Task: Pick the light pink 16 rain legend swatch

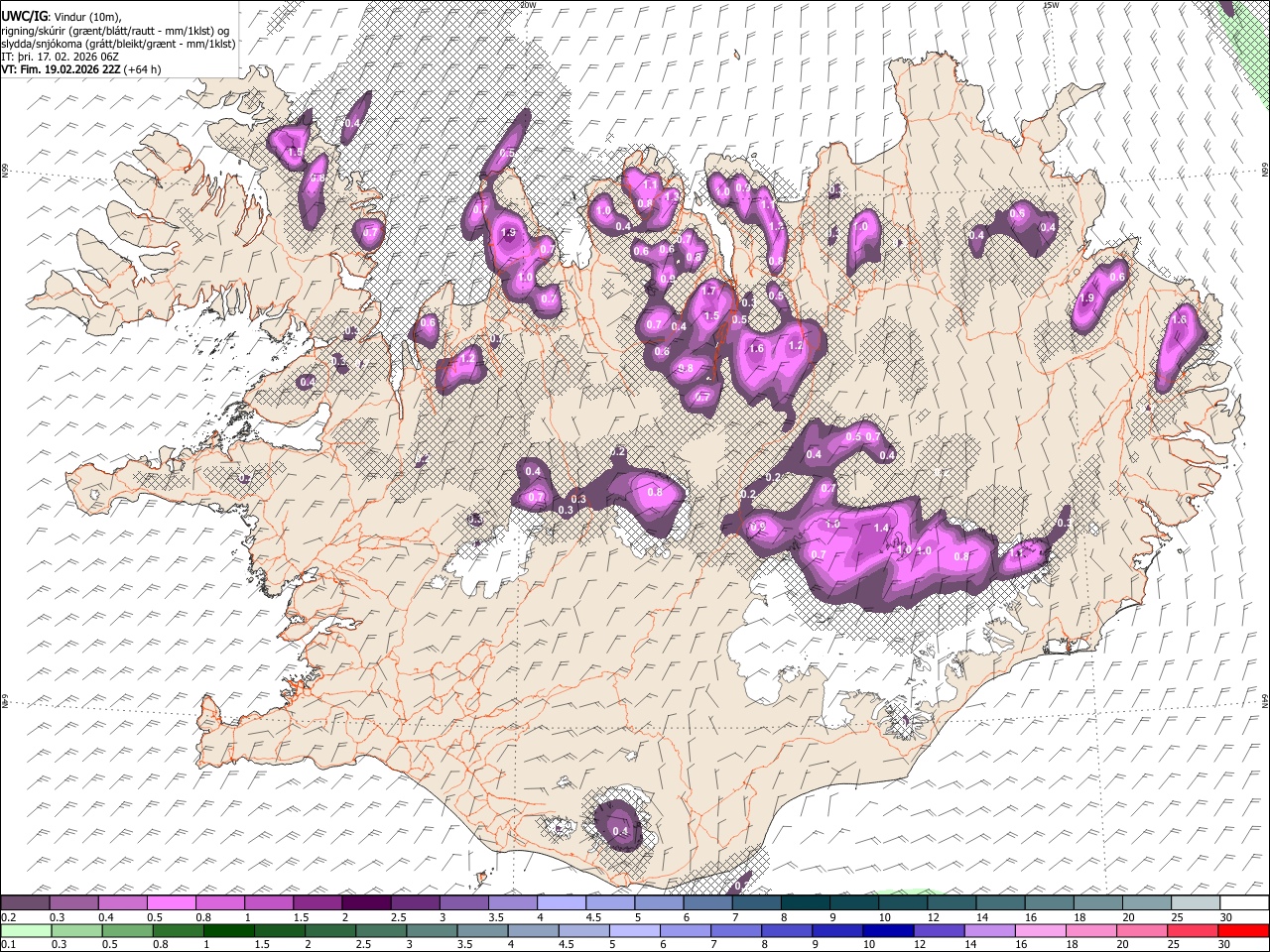Action: tap(1041, 930)
